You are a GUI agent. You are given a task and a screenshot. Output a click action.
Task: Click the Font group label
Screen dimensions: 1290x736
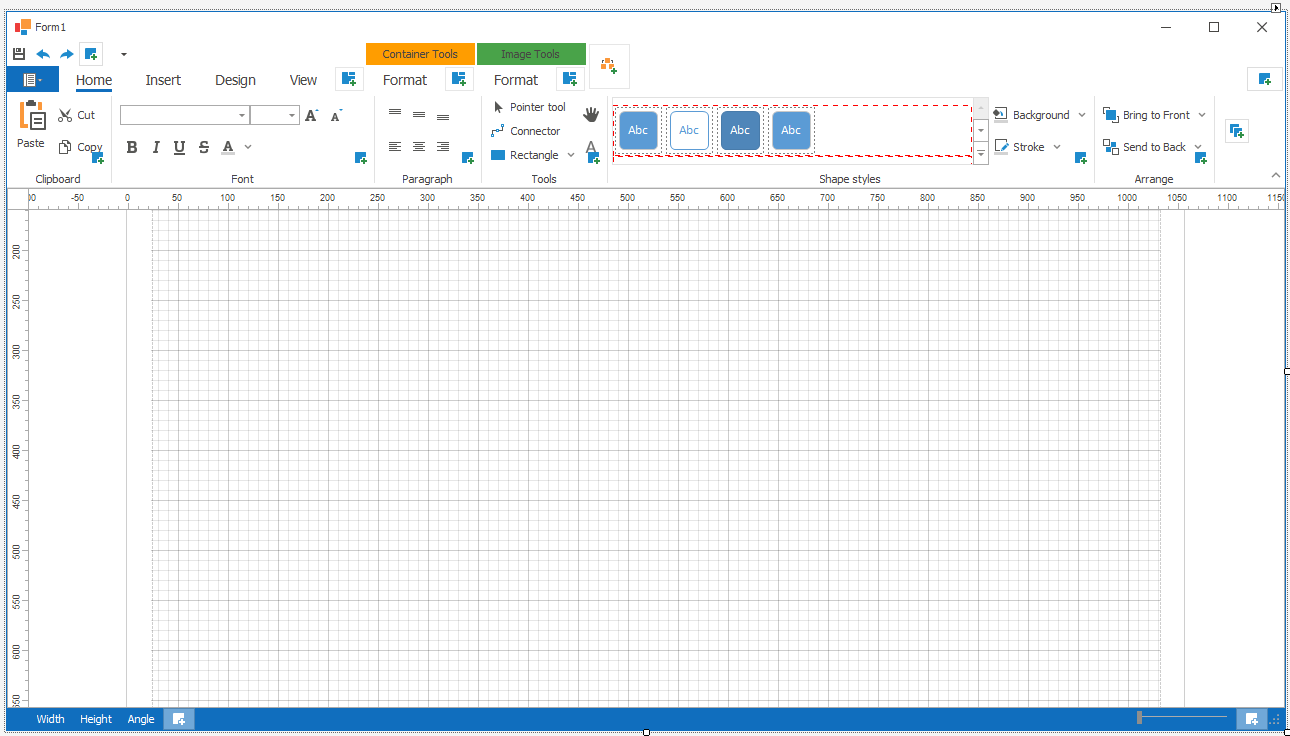(x=242, y=179)
